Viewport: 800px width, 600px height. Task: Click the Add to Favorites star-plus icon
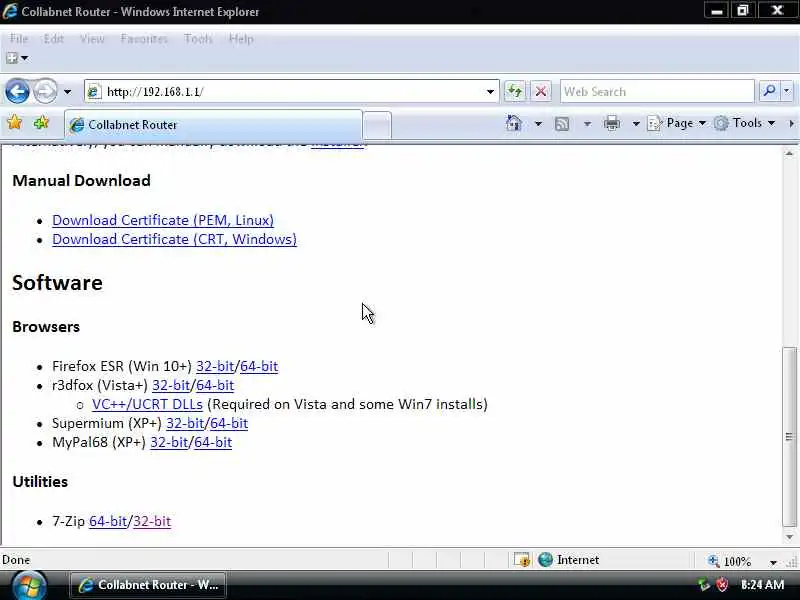41,123
